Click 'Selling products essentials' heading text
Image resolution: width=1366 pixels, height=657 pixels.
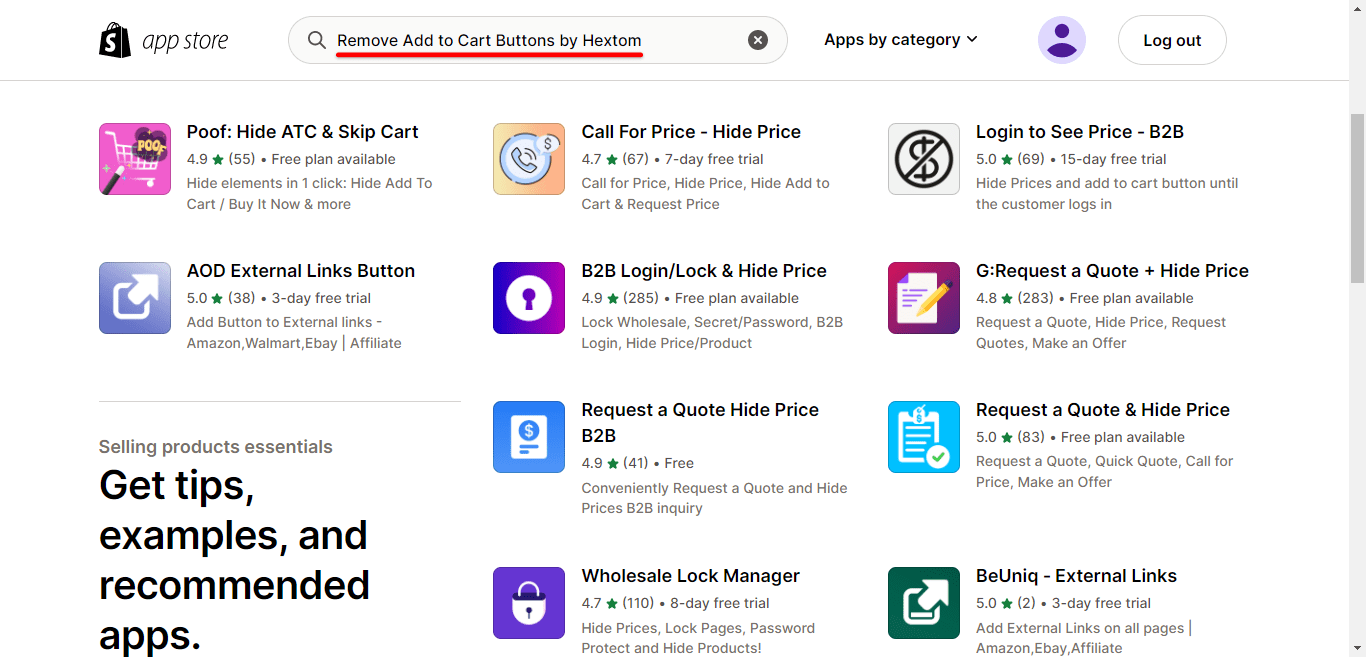pos(216,447)
